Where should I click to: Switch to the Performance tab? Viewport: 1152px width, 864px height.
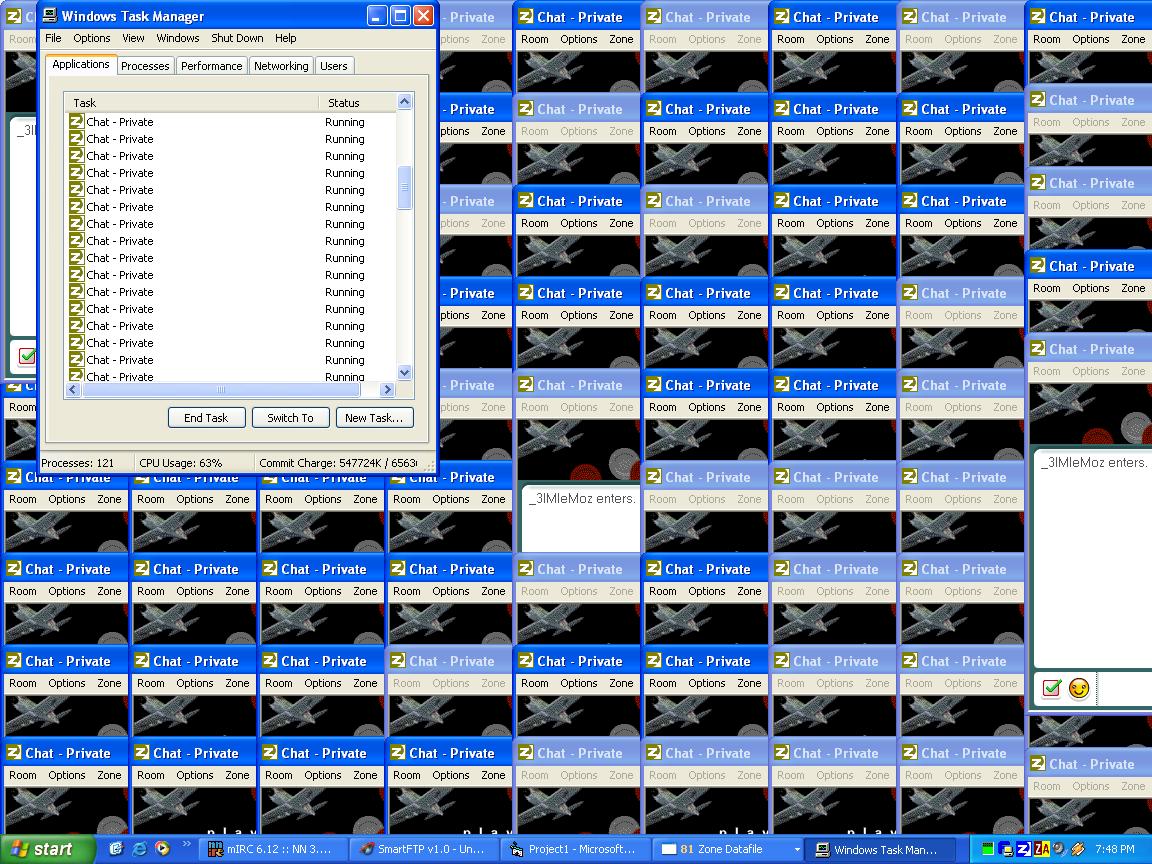[x=212, y=66]
